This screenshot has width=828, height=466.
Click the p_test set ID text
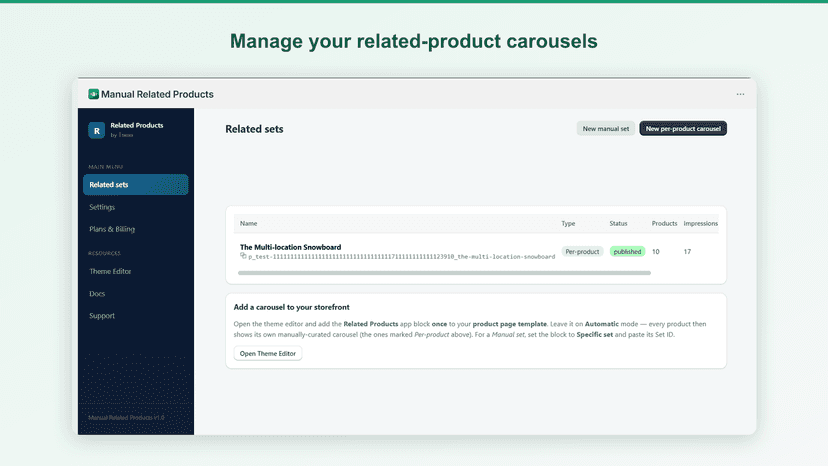coord(402,257)
